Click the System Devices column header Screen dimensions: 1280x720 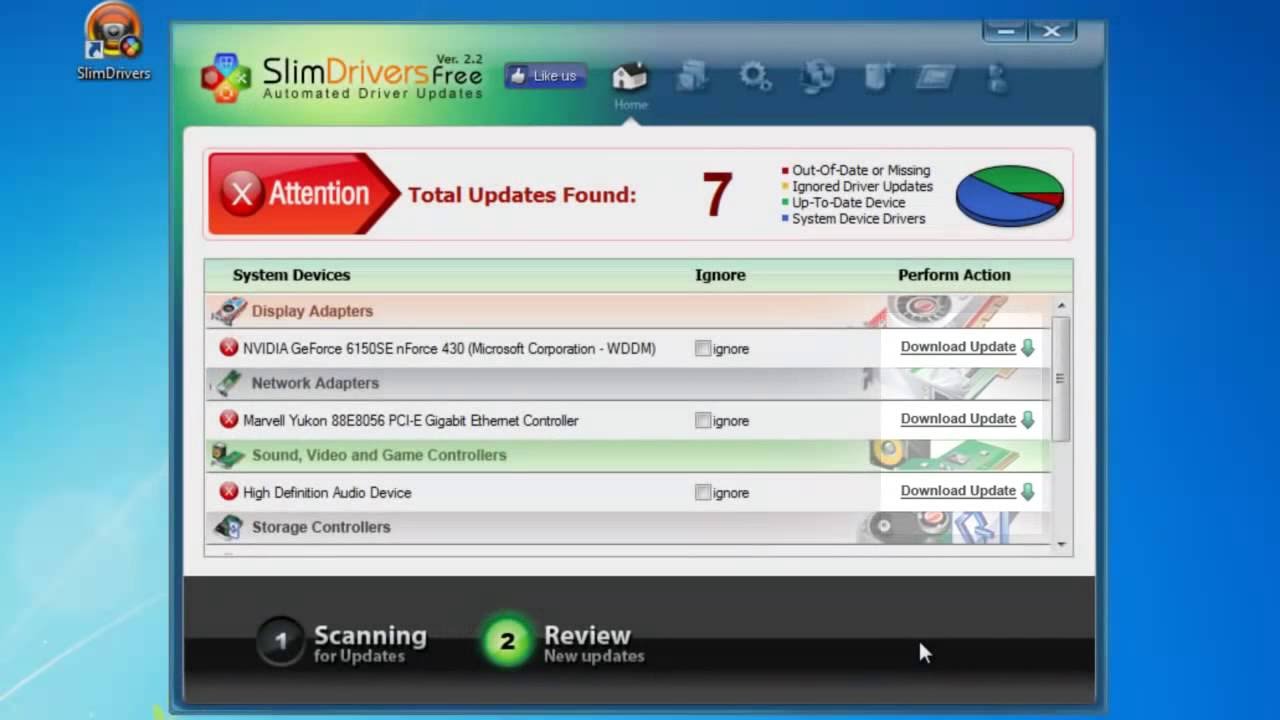tap(291, 275)
